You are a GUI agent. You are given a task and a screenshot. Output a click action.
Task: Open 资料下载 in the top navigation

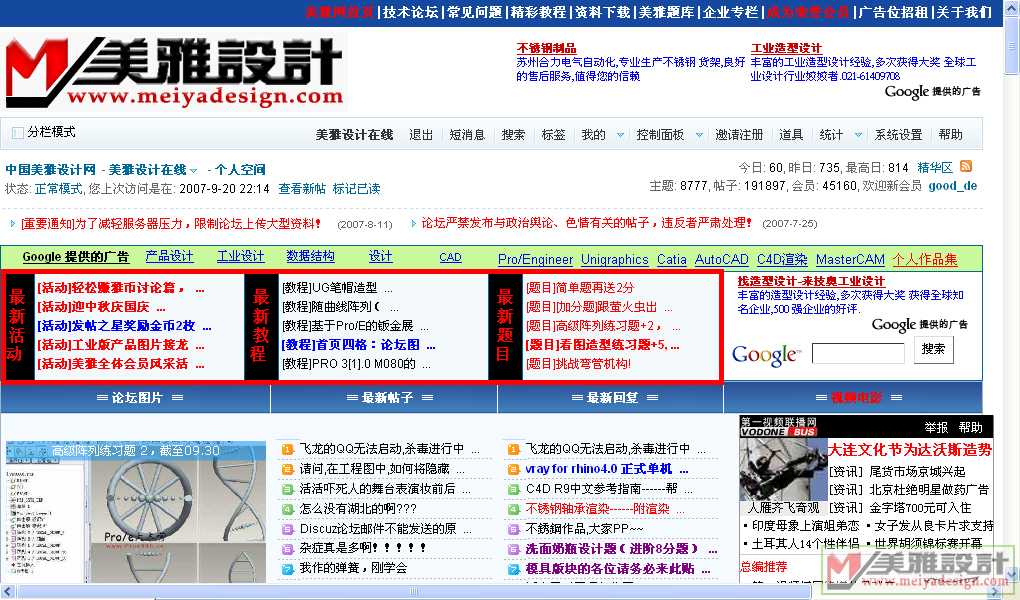(x=602, y=12)
